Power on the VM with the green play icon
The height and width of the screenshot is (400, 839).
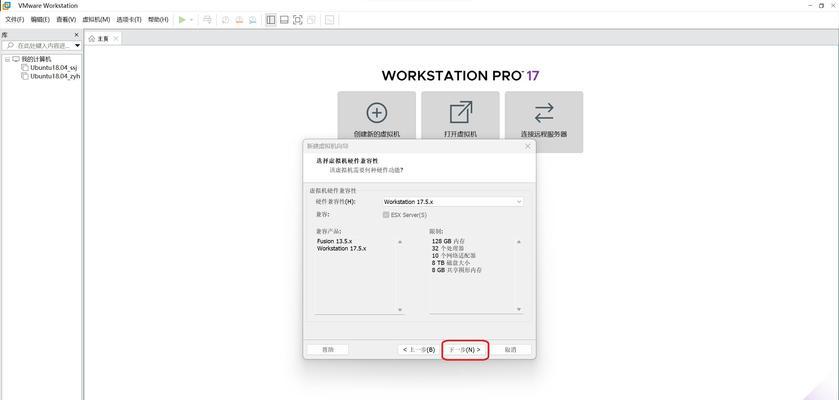pos(182,20)
